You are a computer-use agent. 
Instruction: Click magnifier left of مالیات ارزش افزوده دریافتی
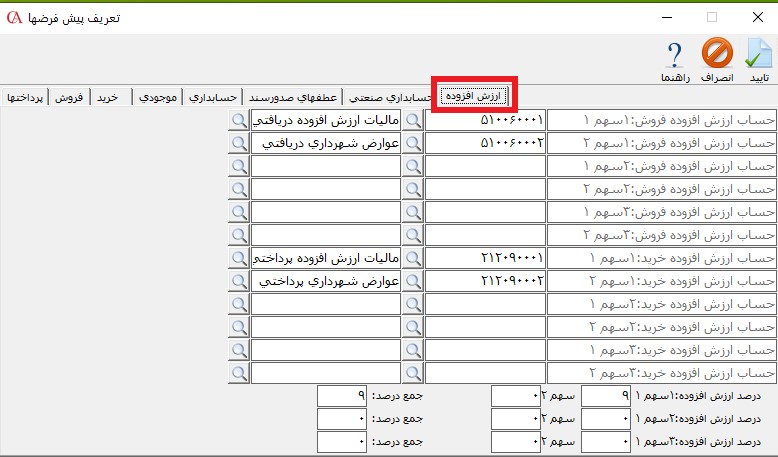(238, 120)
